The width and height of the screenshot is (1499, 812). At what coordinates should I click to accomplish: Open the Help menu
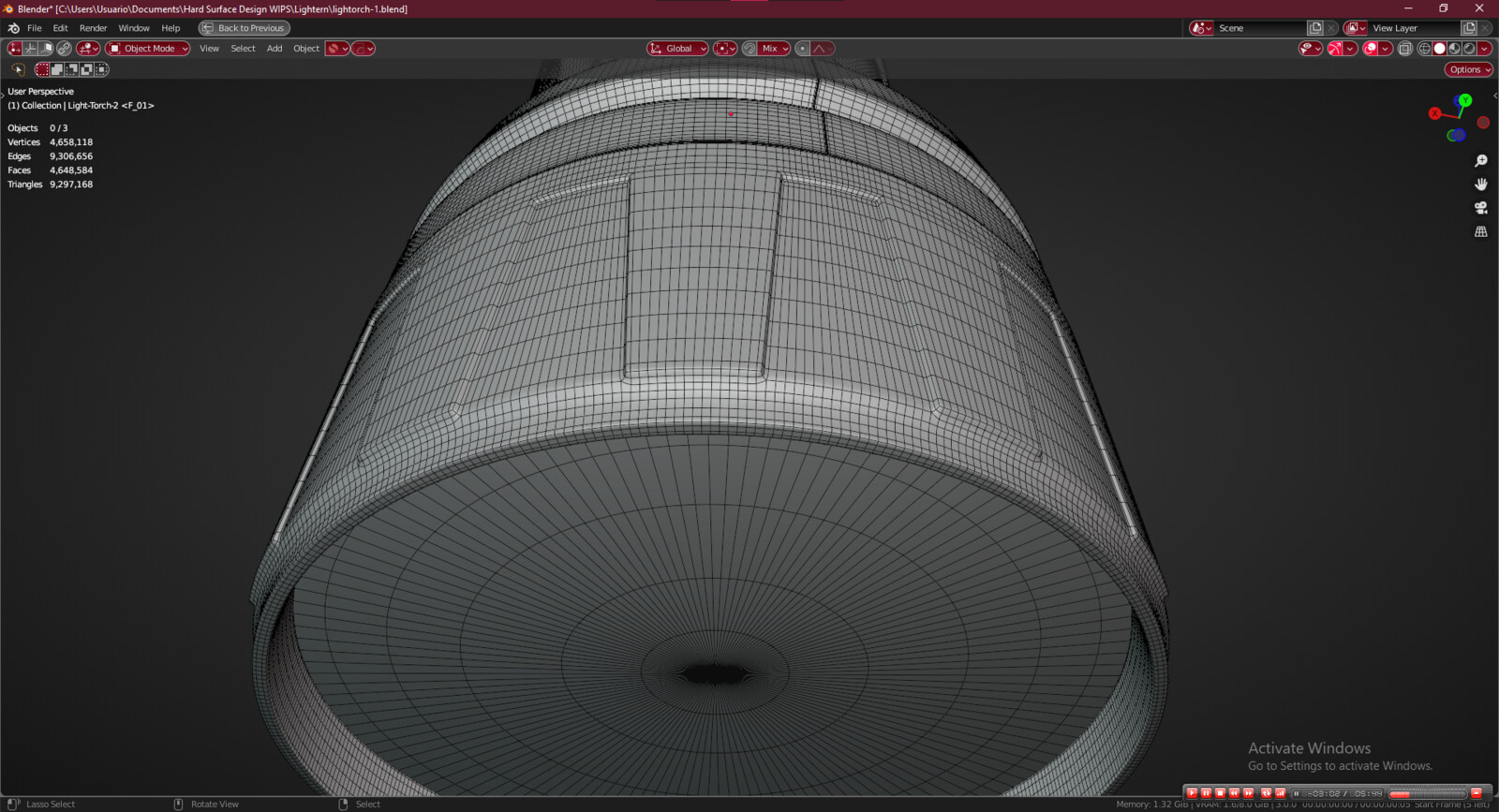171,28
